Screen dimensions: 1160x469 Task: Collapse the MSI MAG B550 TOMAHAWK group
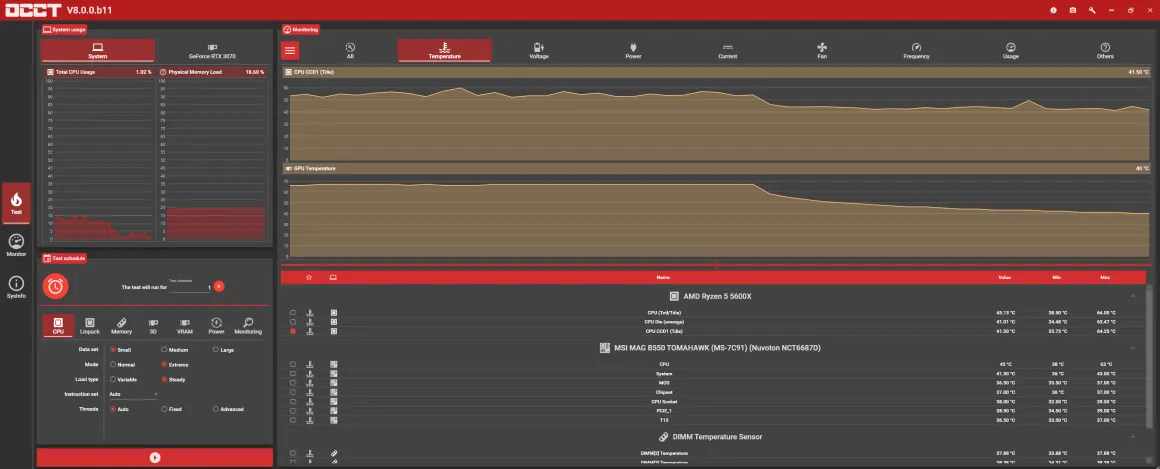[1133, 348]
